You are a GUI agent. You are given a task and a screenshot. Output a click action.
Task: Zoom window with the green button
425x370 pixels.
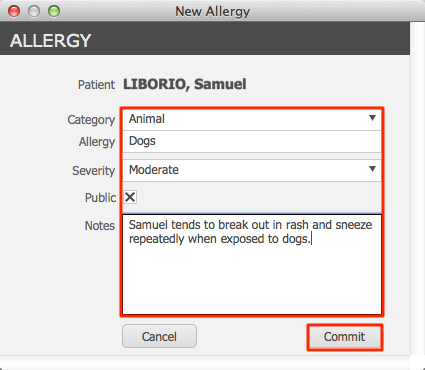click(54, 11)
